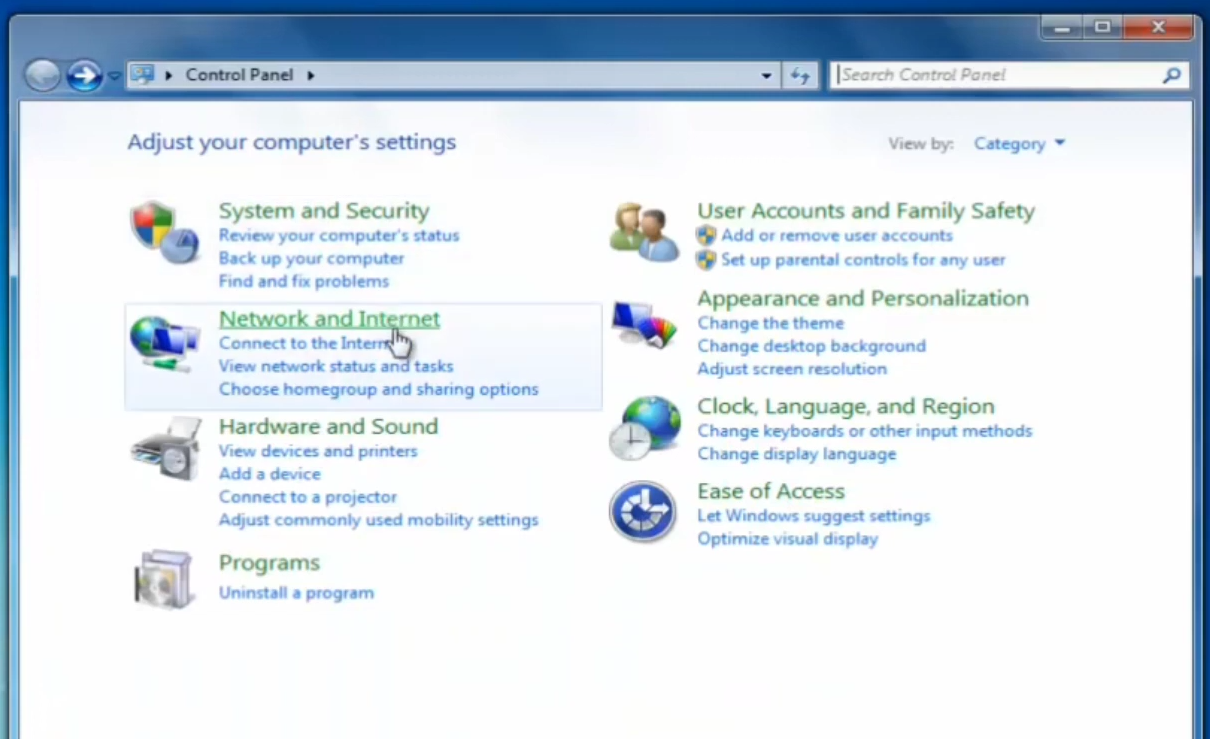The image size is (1210, 739).
Task: Open the Uninstall a program link
Action: click(x=296, y=592)
